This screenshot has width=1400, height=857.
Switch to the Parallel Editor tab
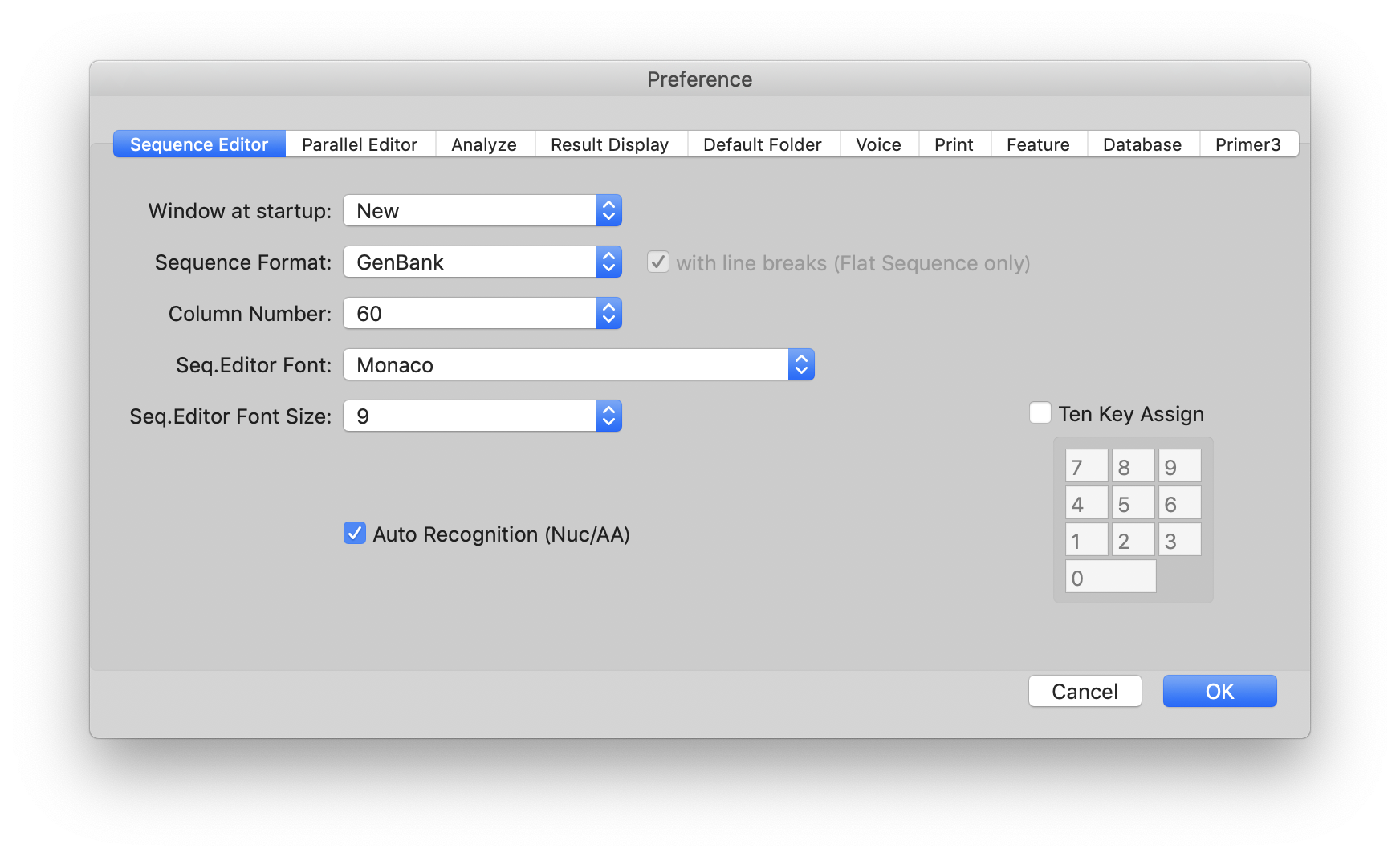(360, 144)
